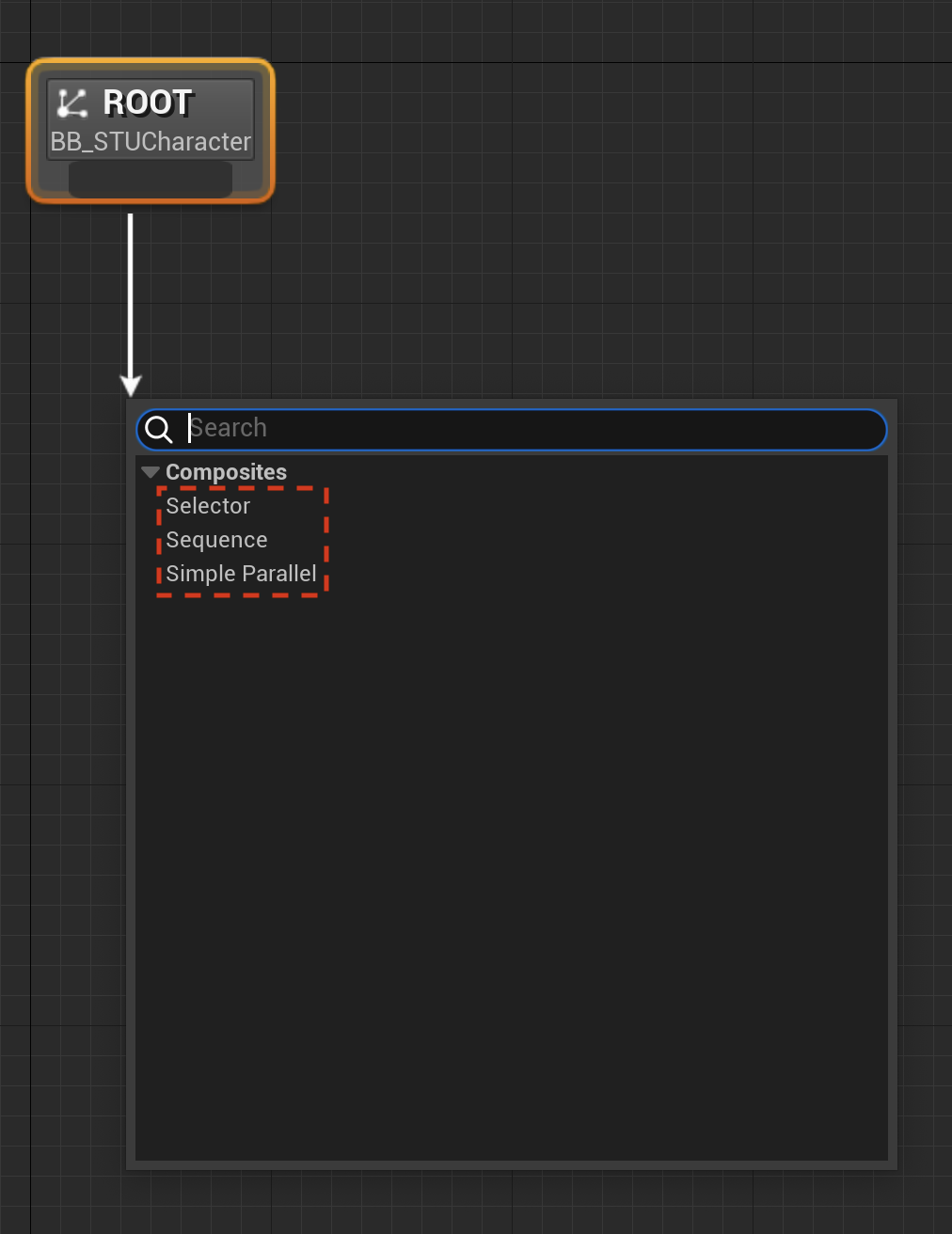This screenshot has height=1234, width=952.
Task: Pick the last composite entry, Simple Parallel
Action: click(241, 574)
